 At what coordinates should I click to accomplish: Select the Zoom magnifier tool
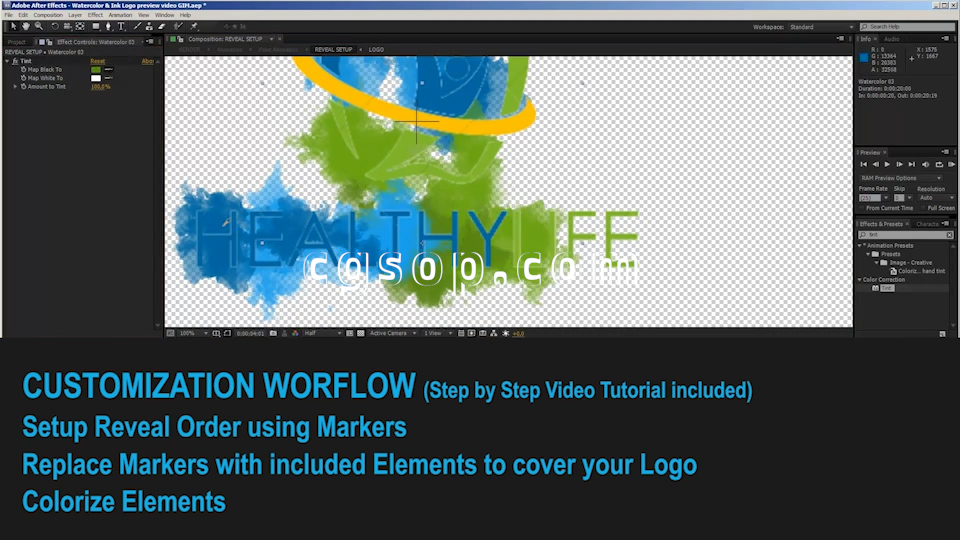click(x=39, y=26)
